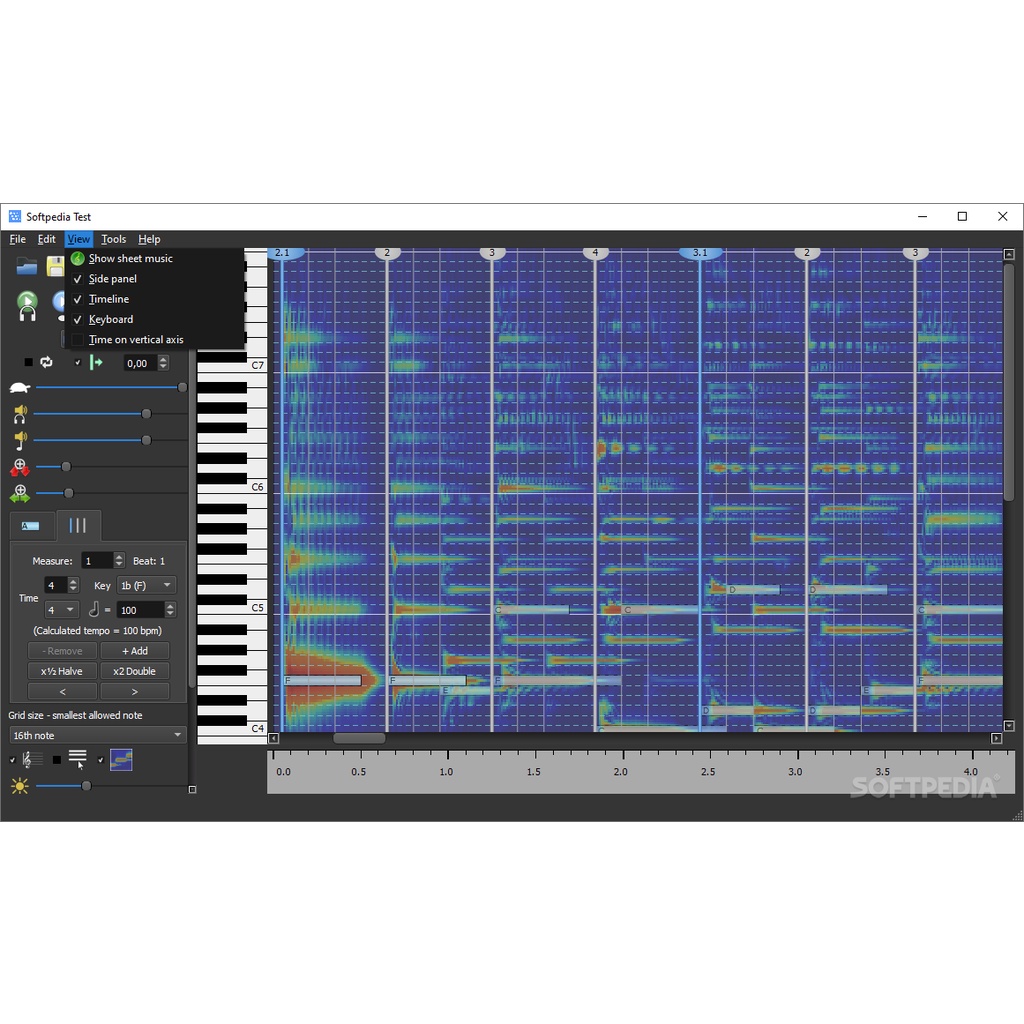1024x1024 pixels.
Task: Open the time signature denominator dropdown
Action: pyautogui.click(x=60, y=609)
